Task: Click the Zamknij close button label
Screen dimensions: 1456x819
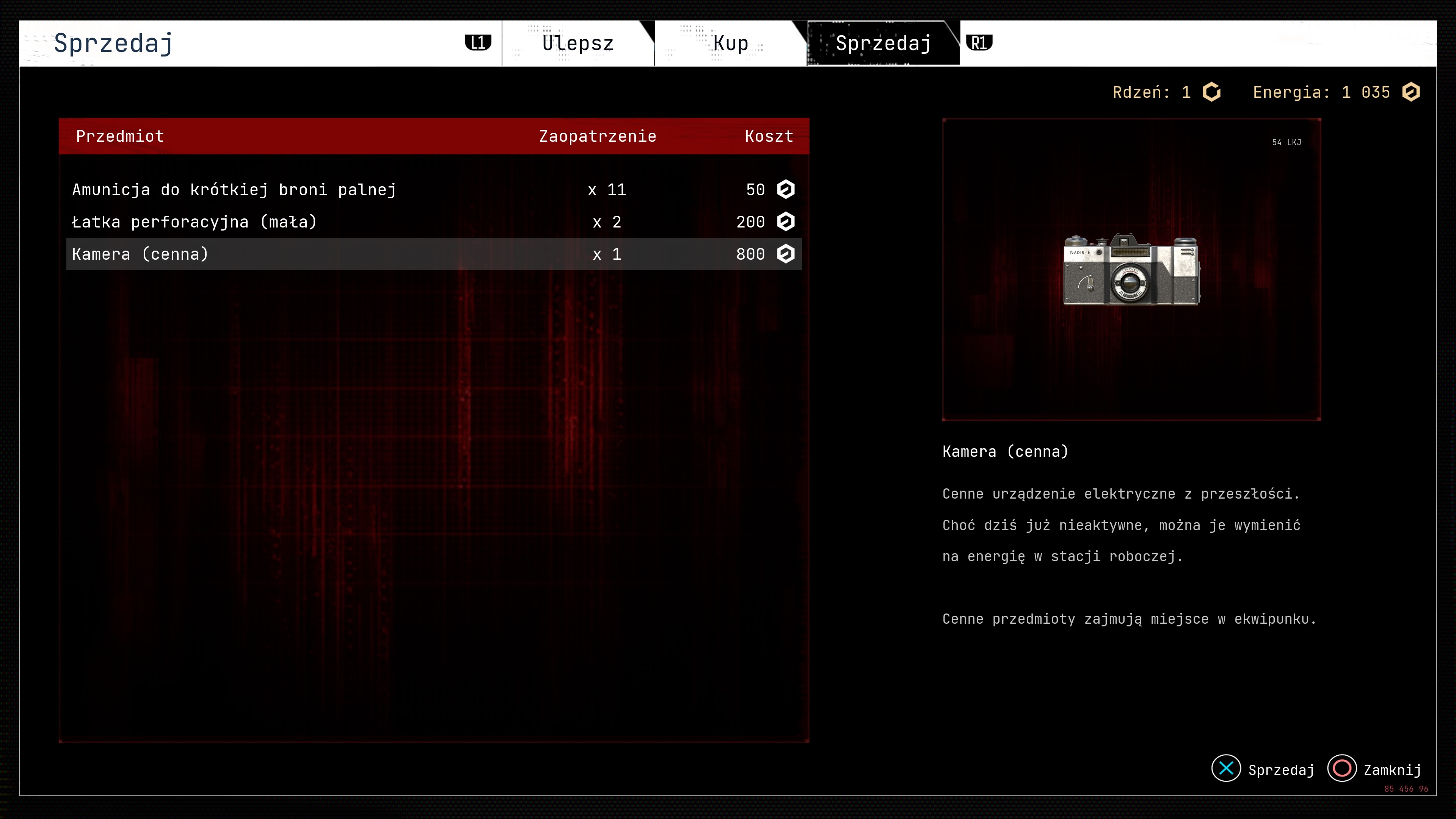Action: click(x=1392, y=770)
